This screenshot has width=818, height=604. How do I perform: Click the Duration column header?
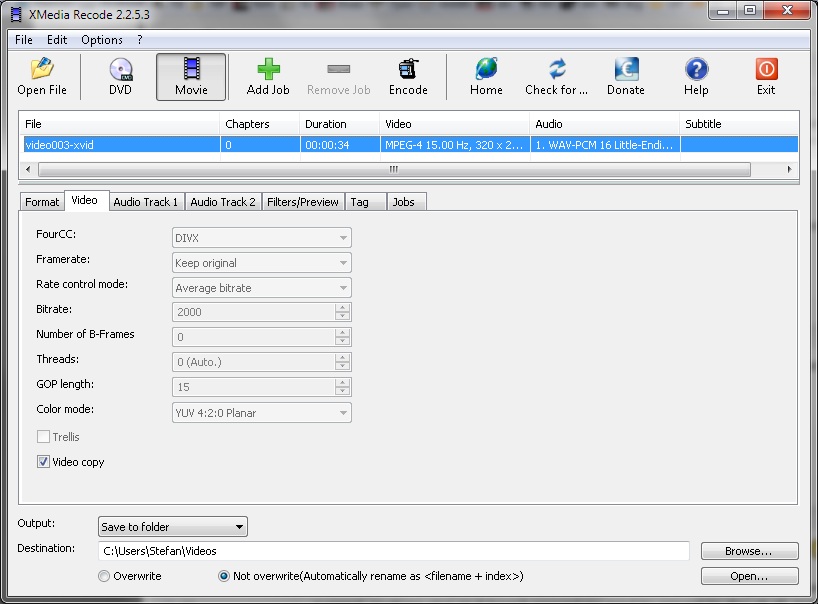[x=340, y=124]
